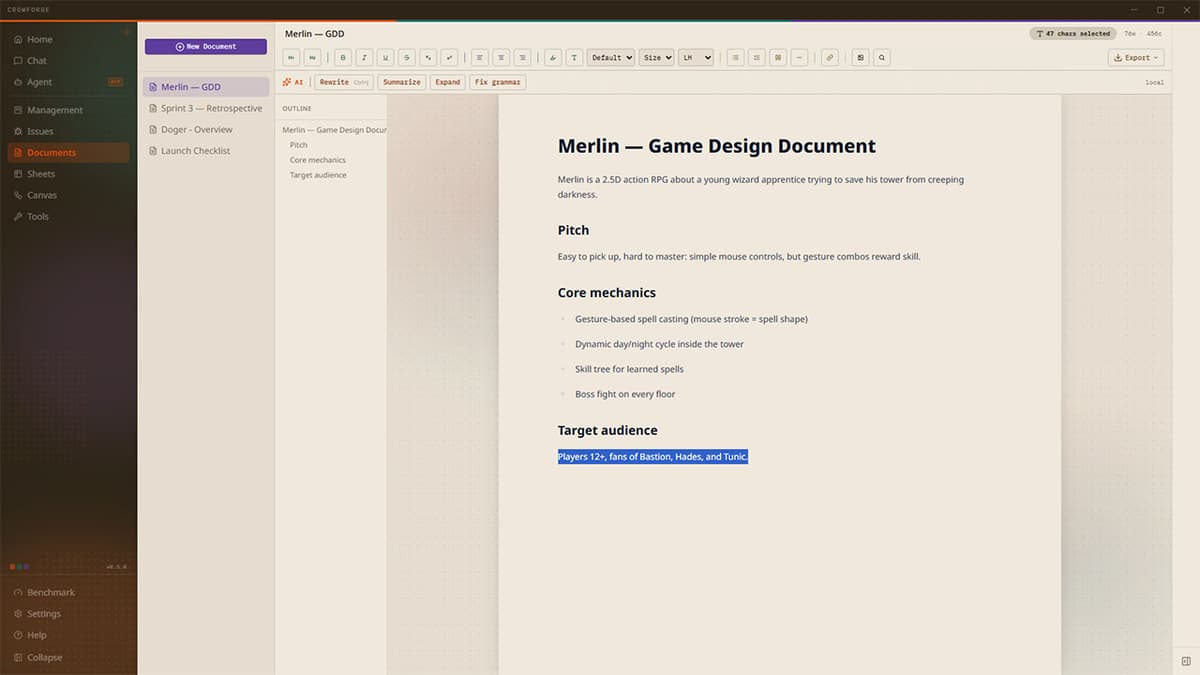
Task: Jump to Pitch in outline
Action: click(299, 145)
